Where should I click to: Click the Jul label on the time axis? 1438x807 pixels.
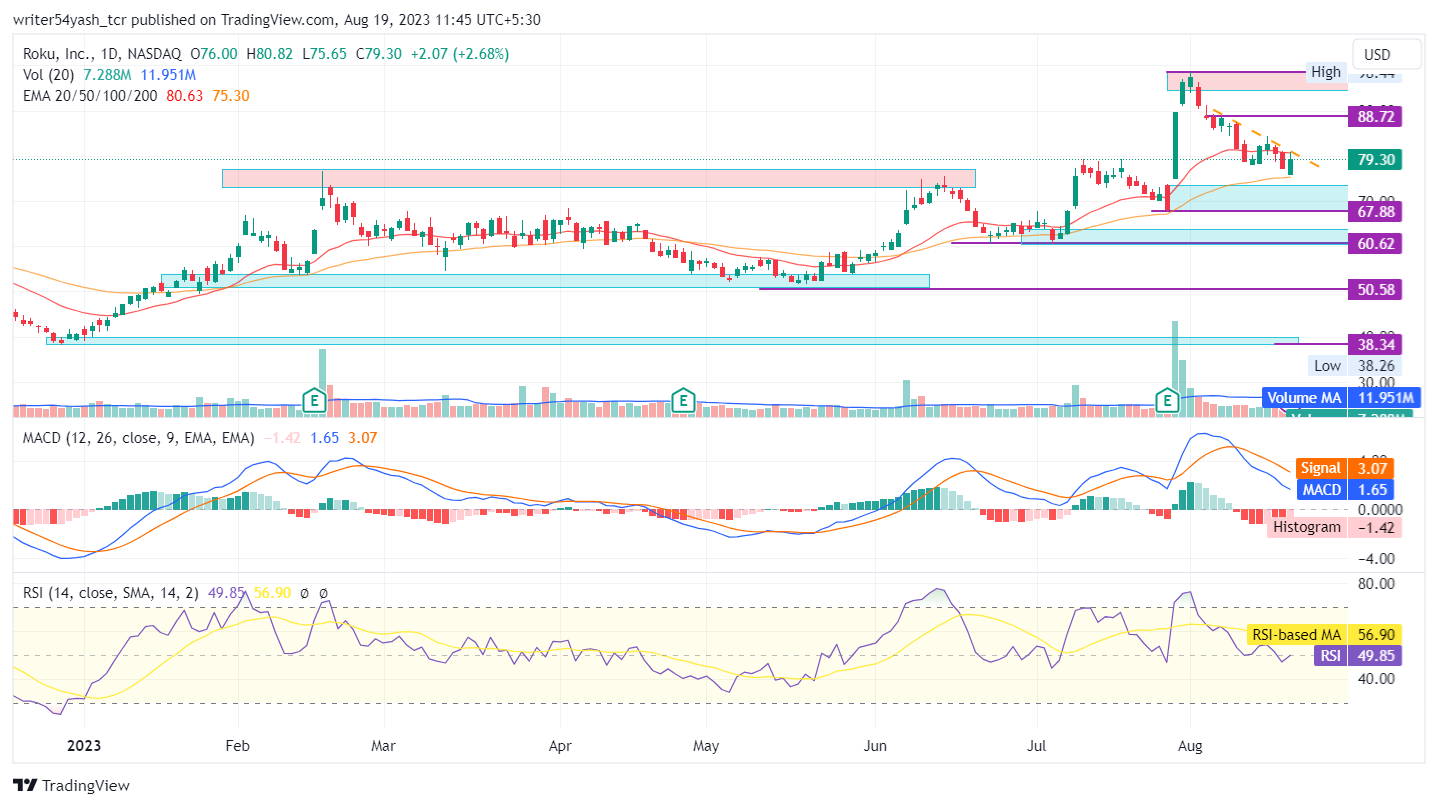click(x=1036, y=745)
